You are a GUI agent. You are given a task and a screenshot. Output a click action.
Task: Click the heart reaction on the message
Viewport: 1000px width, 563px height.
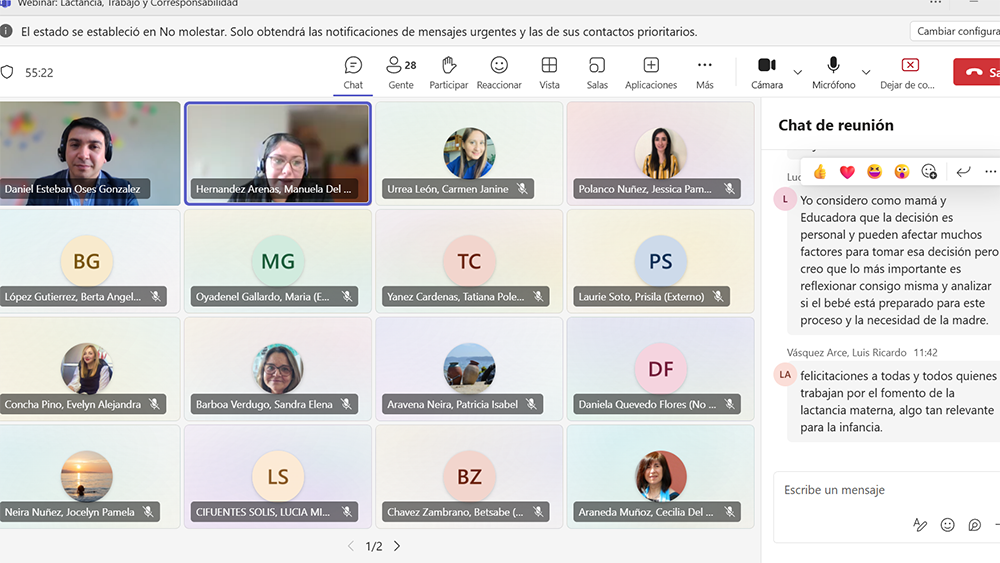tap(847, 172)
